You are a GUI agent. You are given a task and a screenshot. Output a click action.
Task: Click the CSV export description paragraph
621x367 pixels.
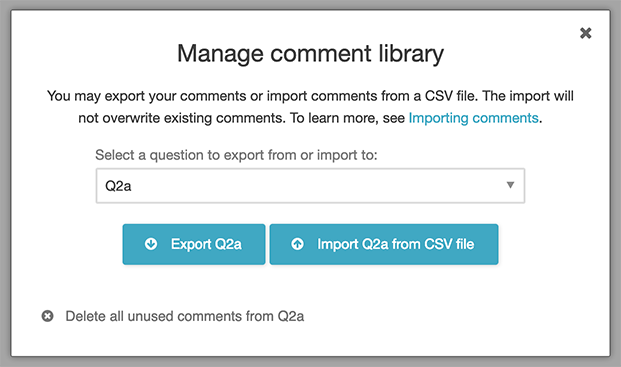[x=310, y=107]
